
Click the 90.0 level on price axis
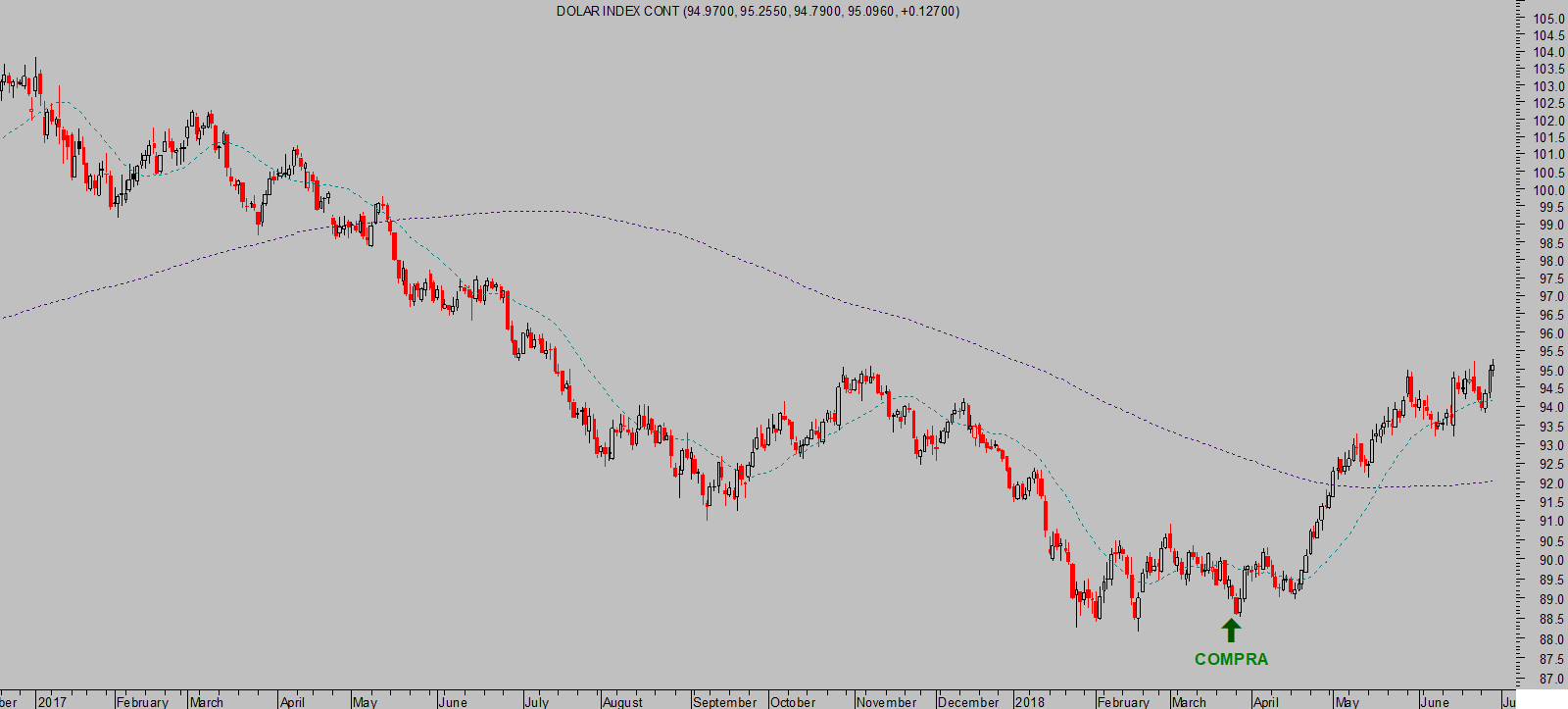pyautogui.click(x=1549, y=560)
